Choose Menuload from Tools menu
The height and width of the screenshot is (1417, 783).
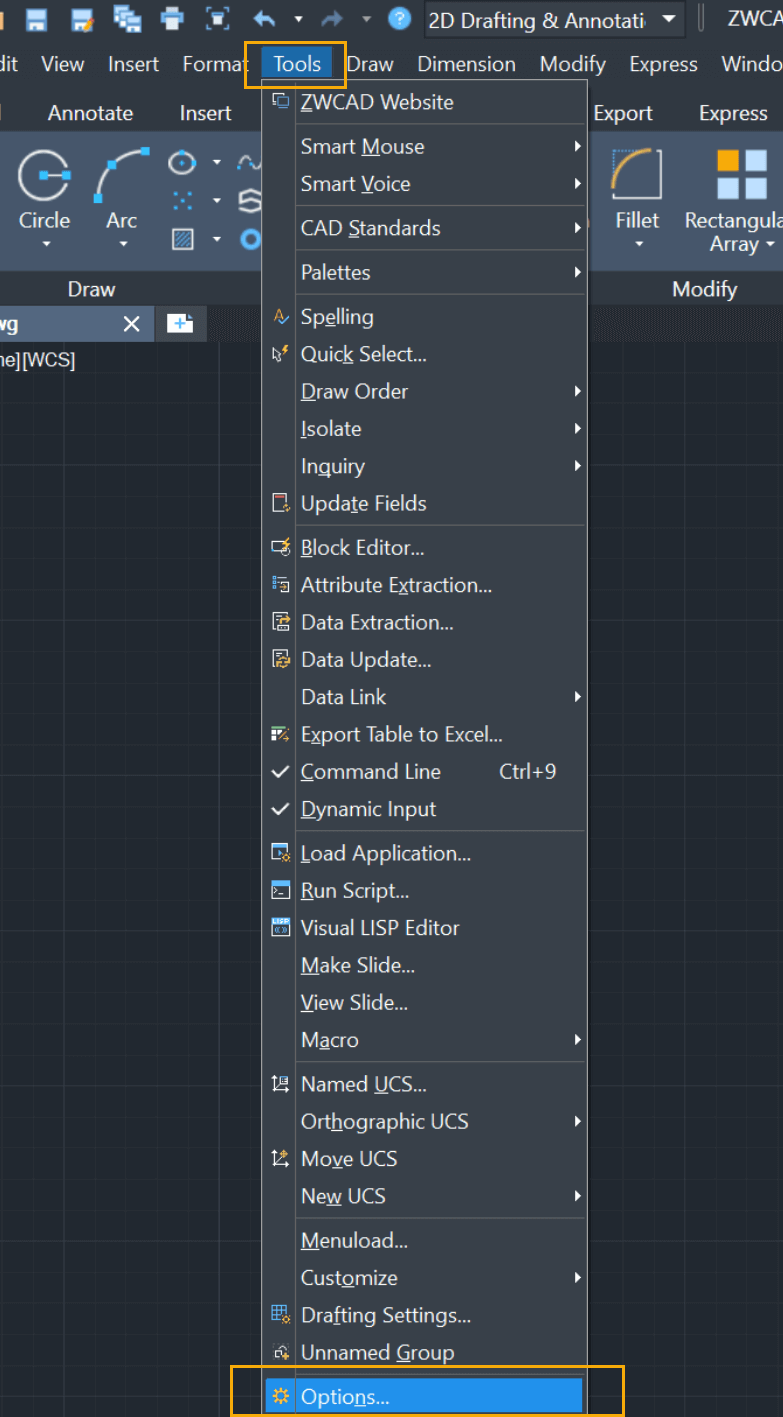point(424,1241)
